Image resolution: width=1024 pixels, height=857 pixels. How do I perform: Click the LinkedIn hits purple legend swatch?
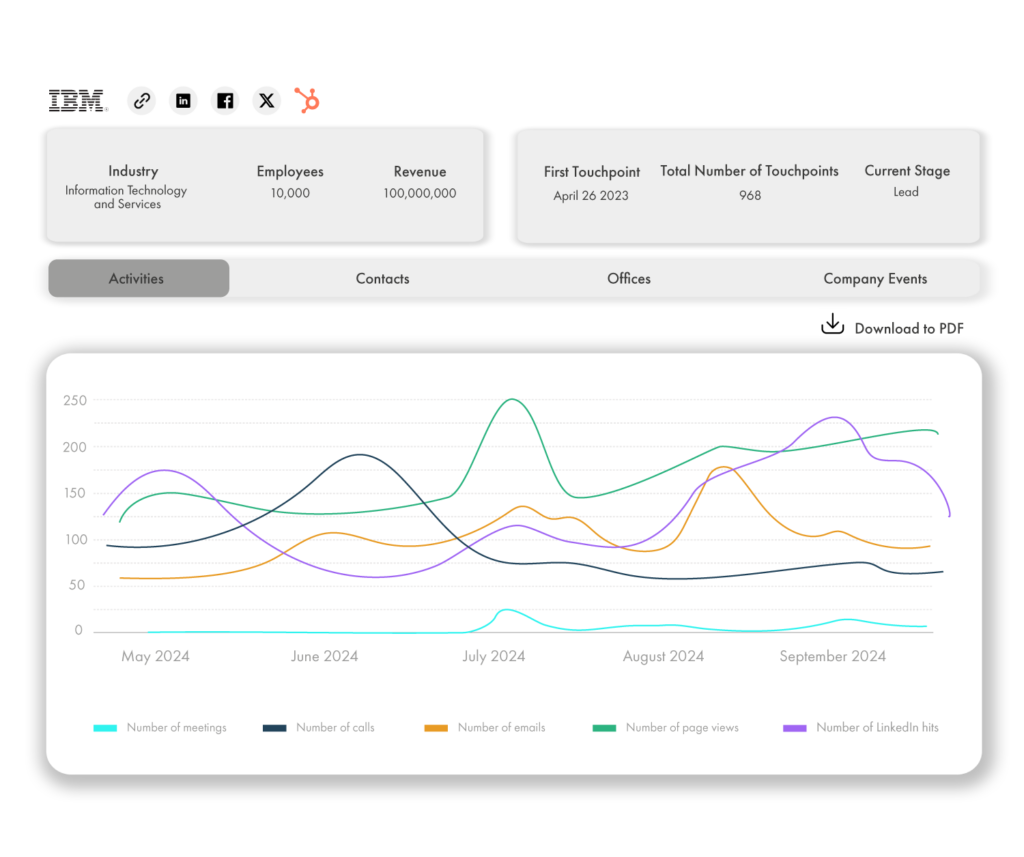pyautogui.click(x=794, y=728)
